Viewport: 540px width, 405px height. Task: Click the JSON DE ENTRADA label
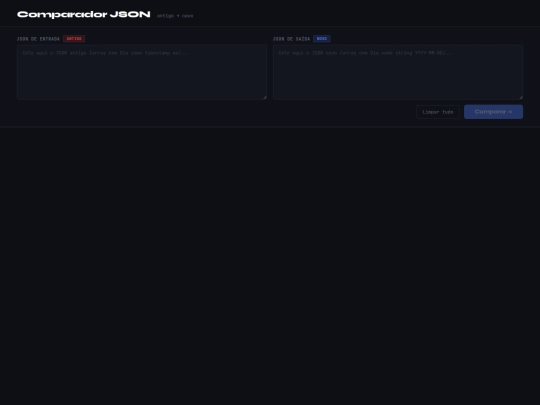point(38,39)
